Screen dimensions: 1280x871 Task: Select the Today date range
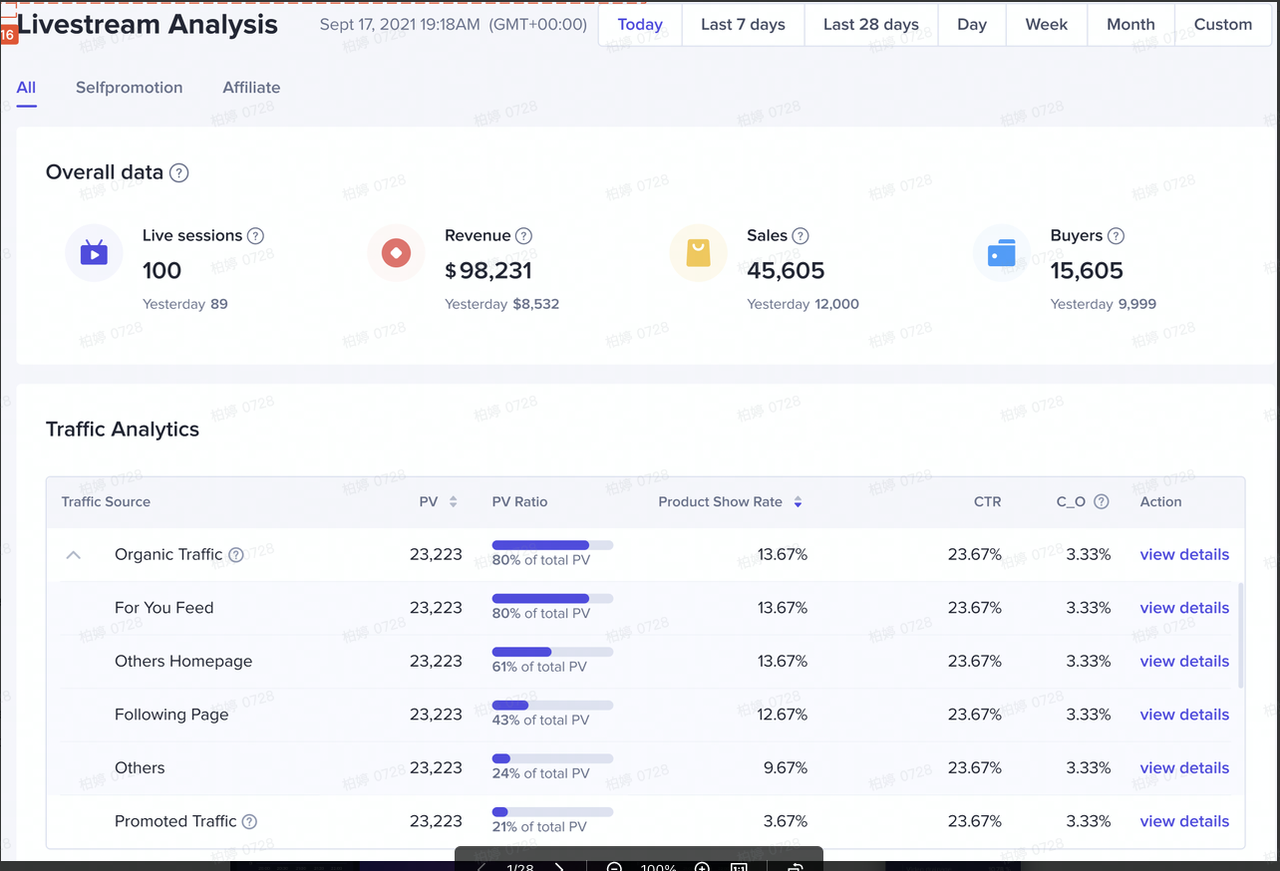point(640,25)
